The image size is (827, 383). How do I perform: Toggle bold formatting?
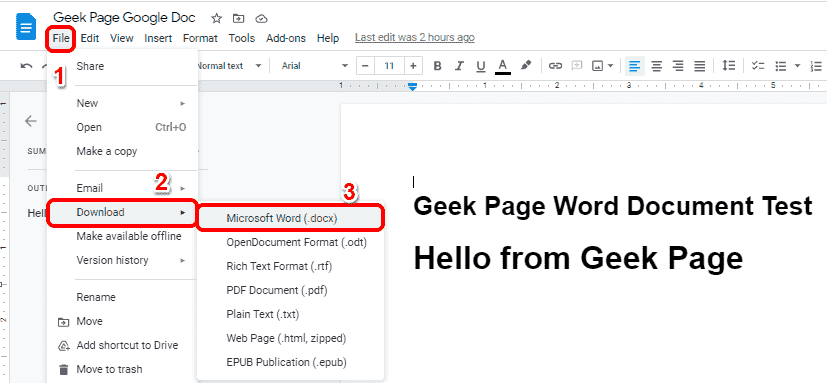pos(437,66)
